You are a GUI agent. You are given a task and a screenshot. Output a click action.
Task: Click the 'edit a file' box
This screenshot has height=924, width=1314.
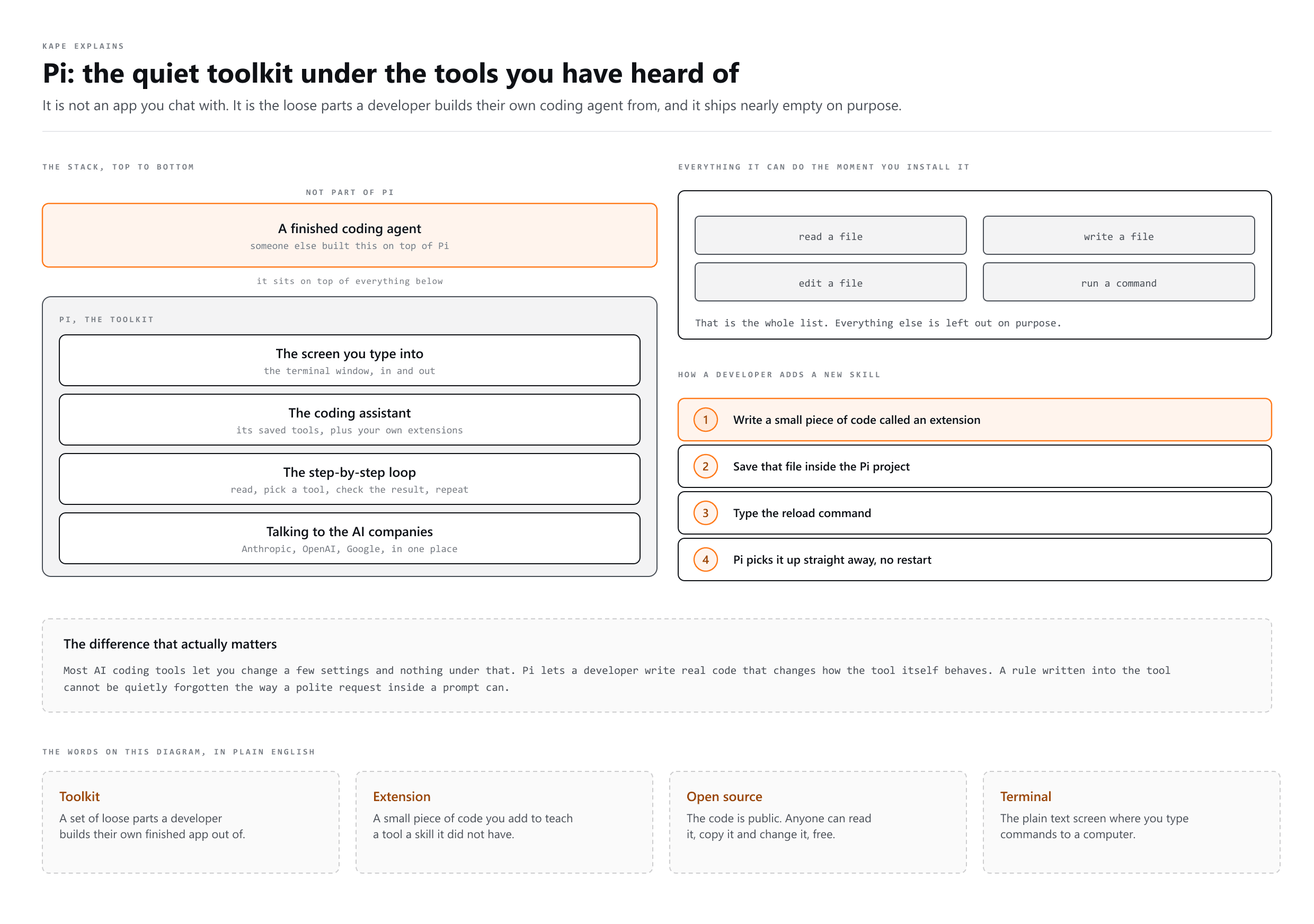[830, 282]
